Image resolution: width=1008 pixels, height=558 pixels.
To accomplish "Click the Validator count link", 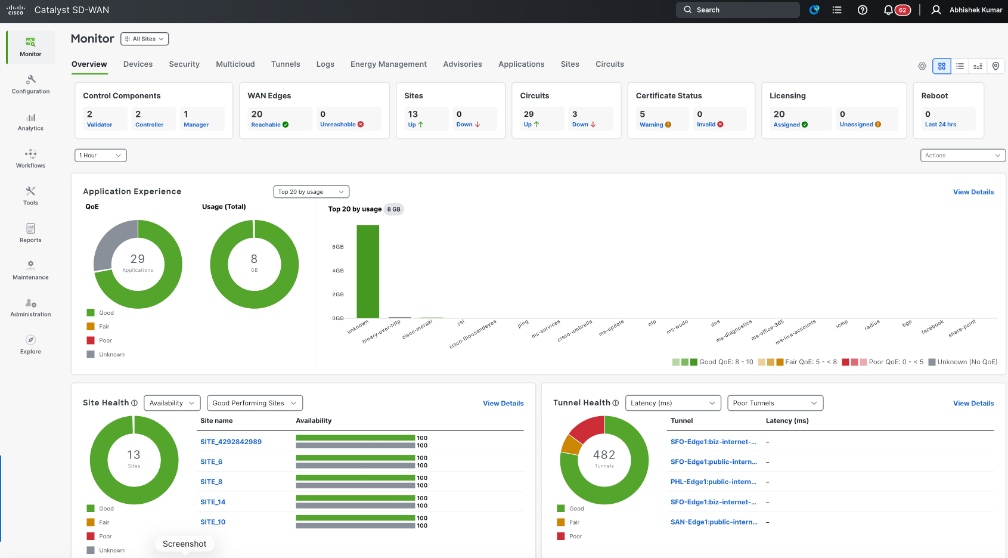I will tap(99, 125).
